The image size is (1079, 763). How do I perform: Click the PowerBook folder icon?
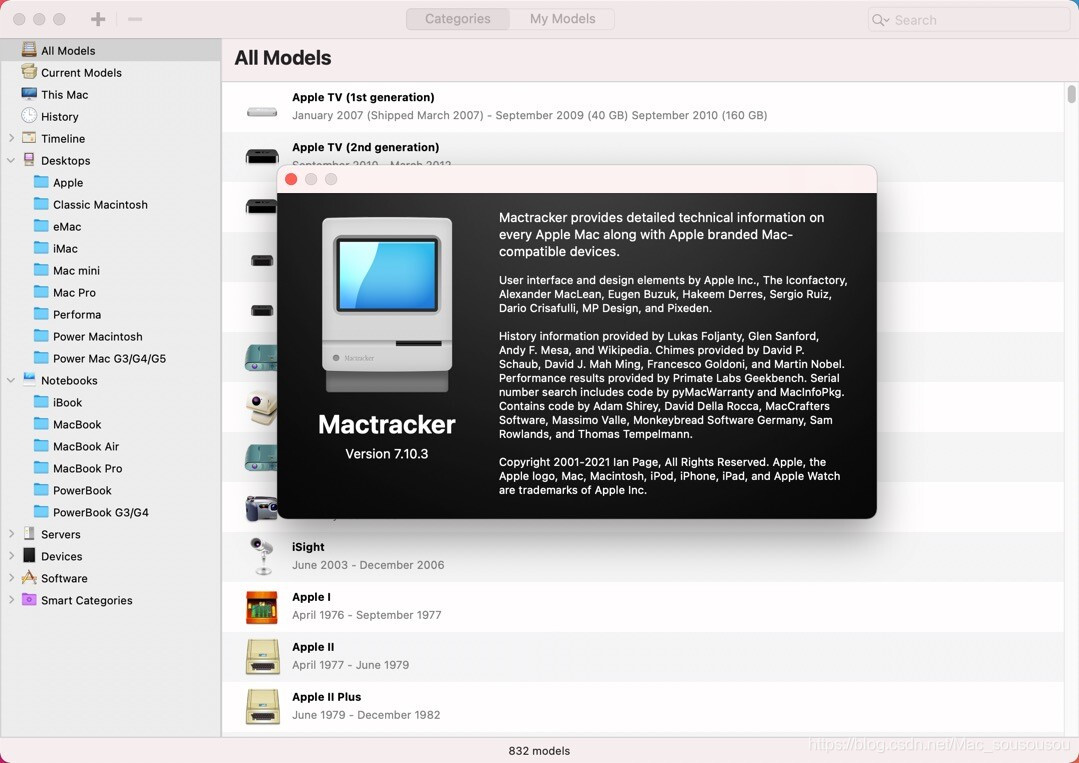[x=41, y=490]
